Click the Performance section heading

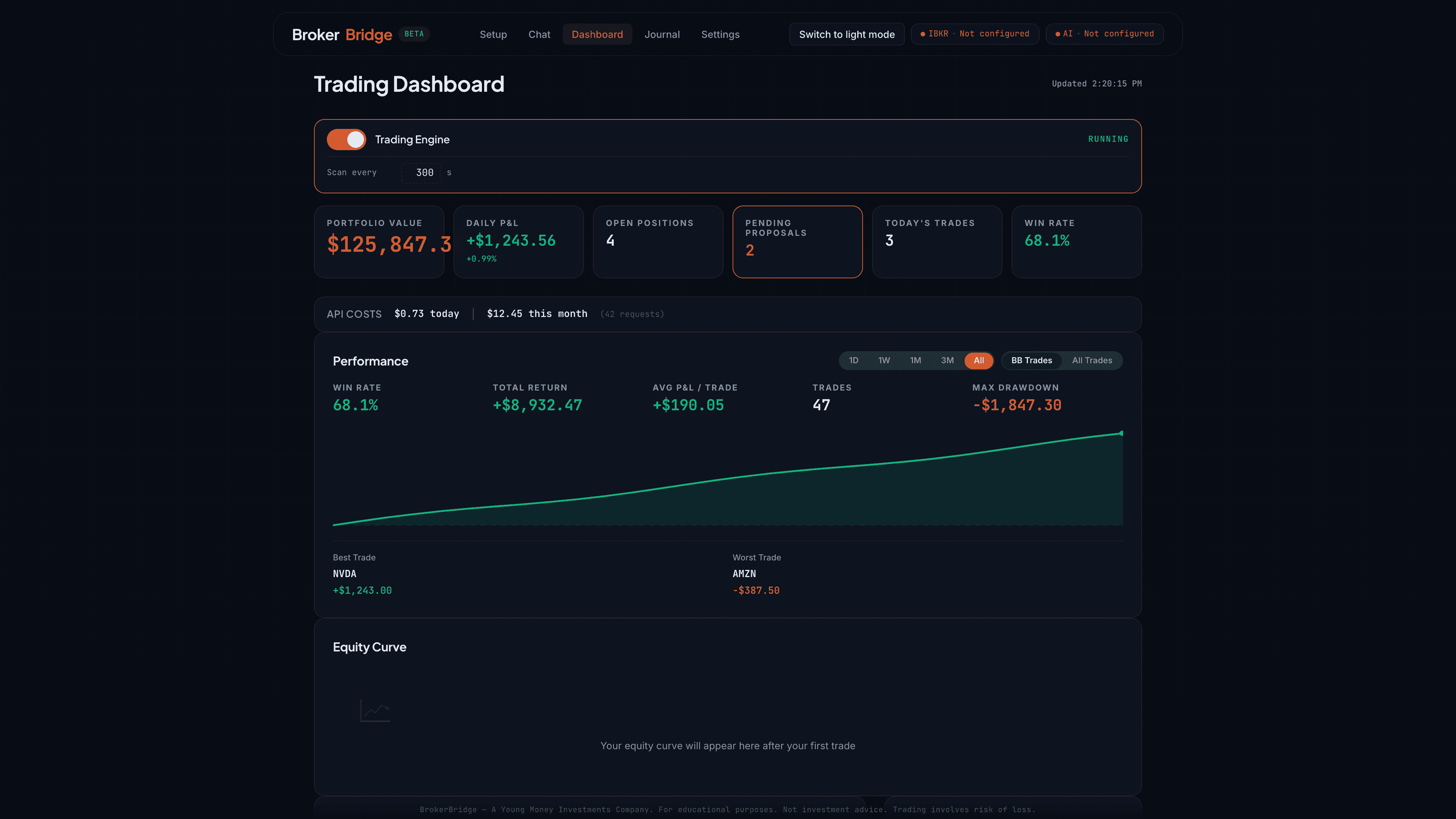pyautogui.click(x=370, y=361)
